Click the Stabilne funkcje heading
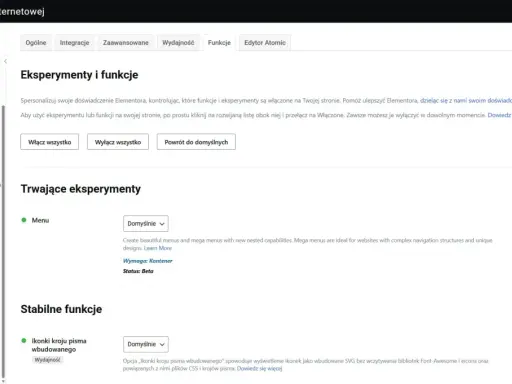The image size is (512, 384). tap(61, 309)
